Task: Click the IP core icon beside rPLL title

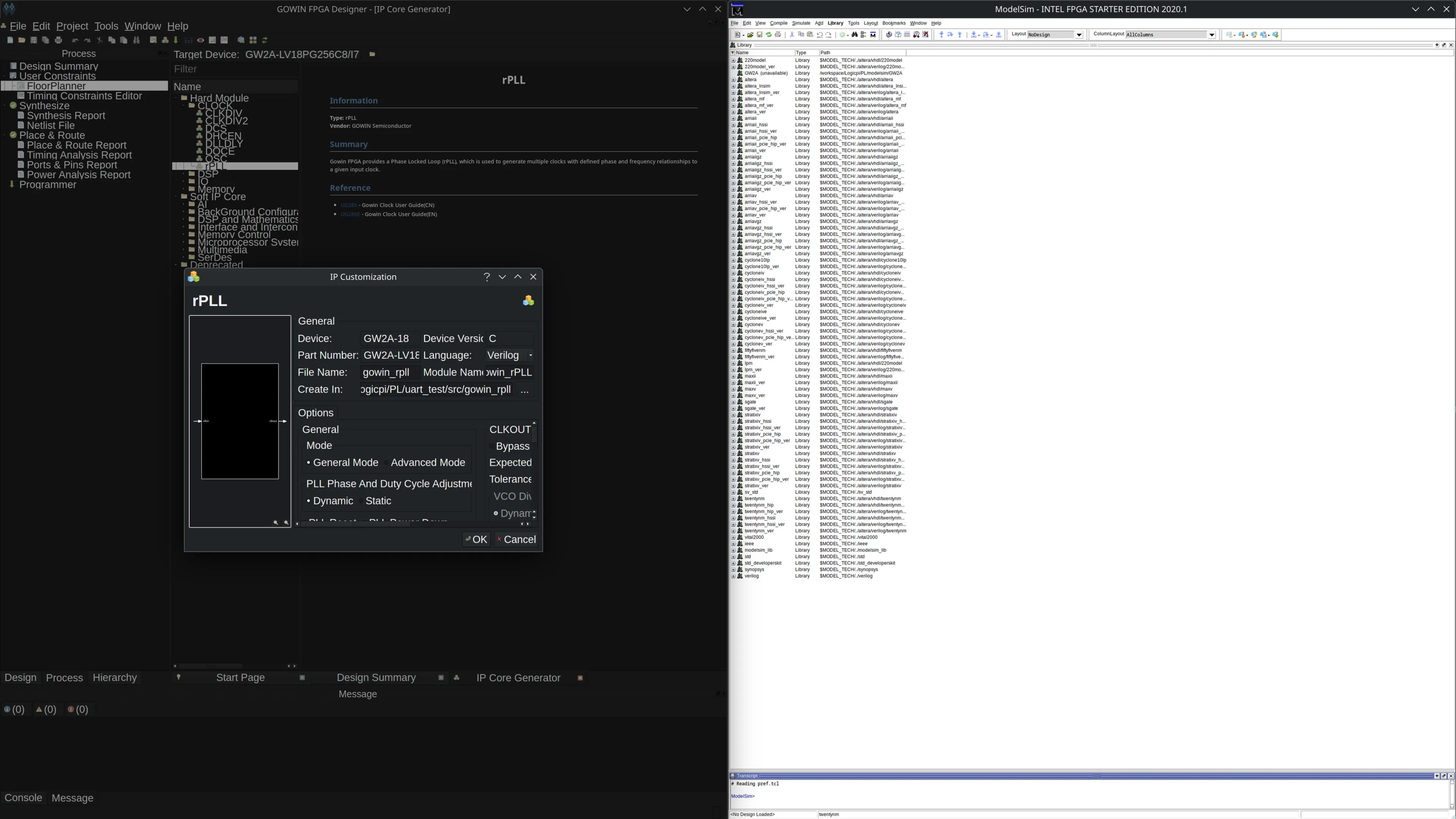Action: [528, 301]
